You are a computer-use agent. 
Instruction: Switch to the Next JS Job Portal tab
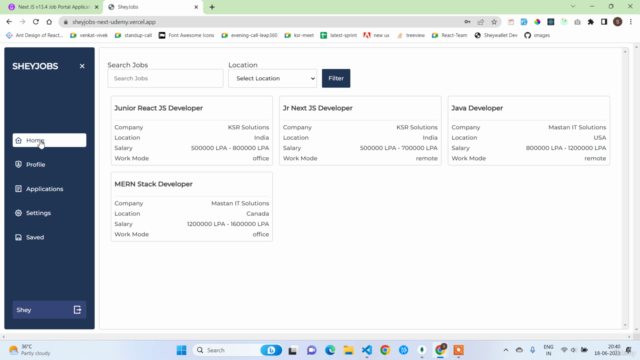click(x=53, y=7)
